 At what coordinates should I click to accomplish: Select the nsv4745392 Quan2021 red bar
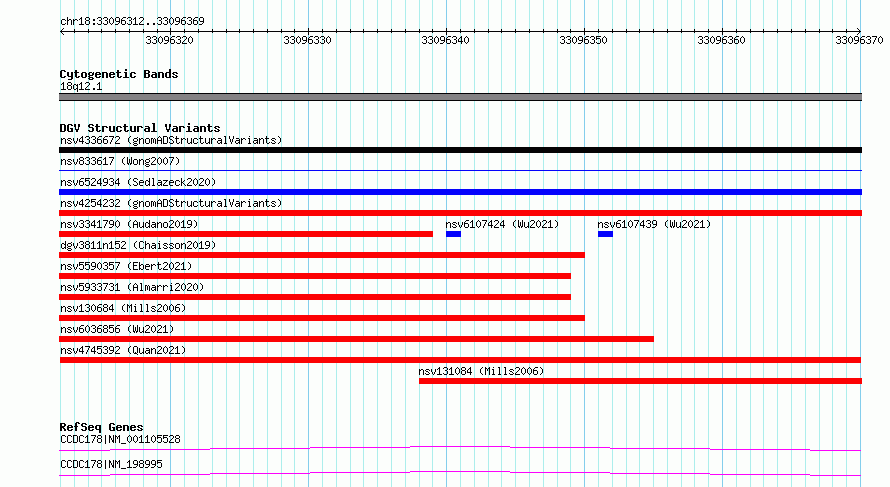pyautogui.click(x=460, y=360)
